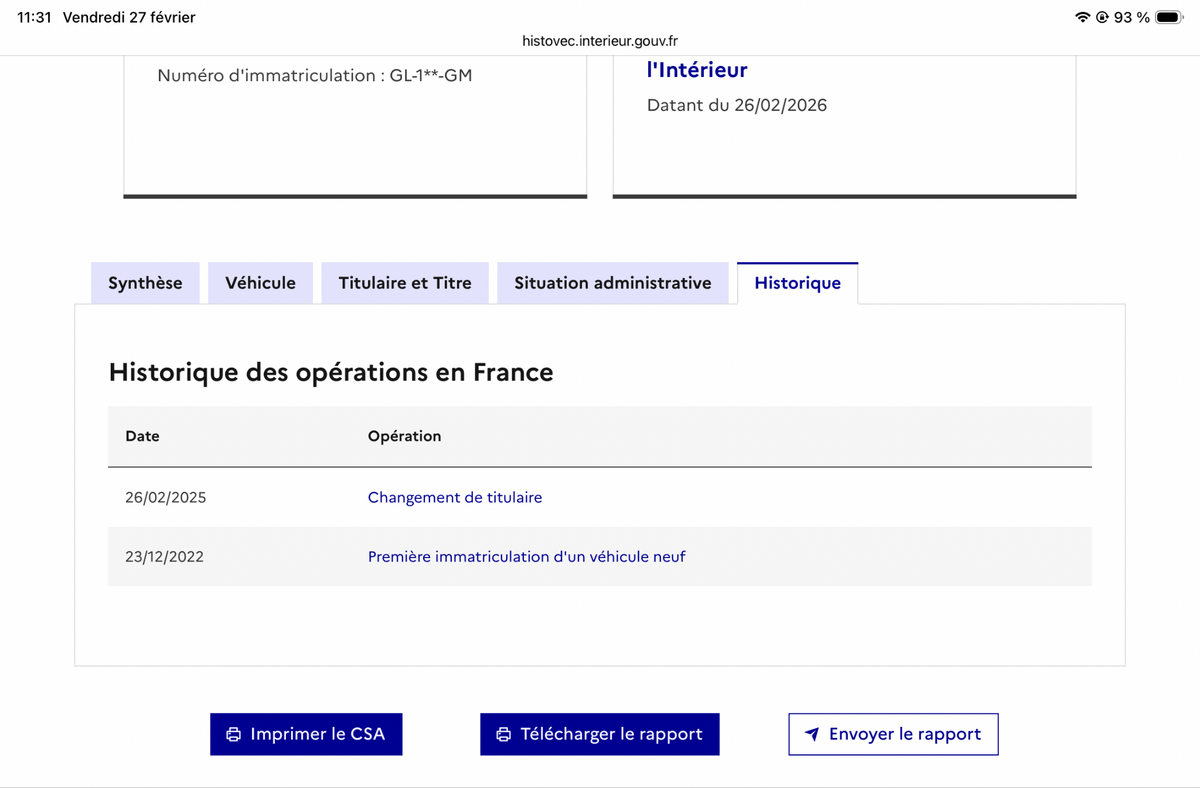Image resolution: width=1200 pixels, height=788 pixels.
Task: Open the Titulaire et Titre tab
Action: 405,283
